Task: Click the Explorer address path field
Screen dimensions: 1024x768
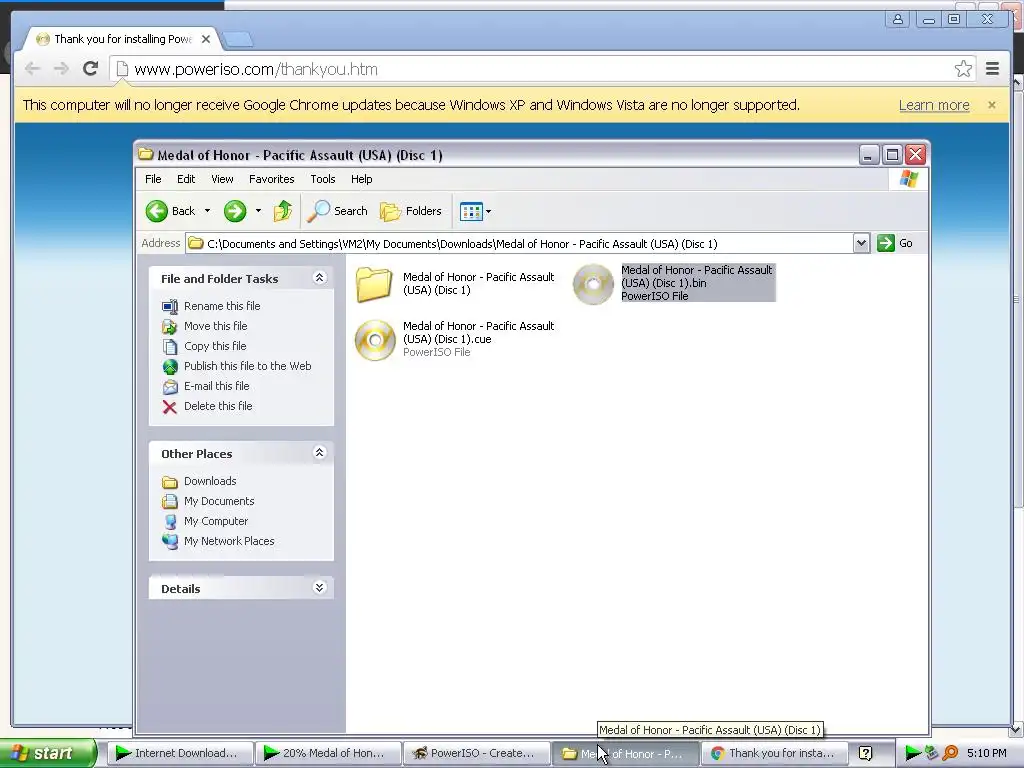Action: (519, 244)
